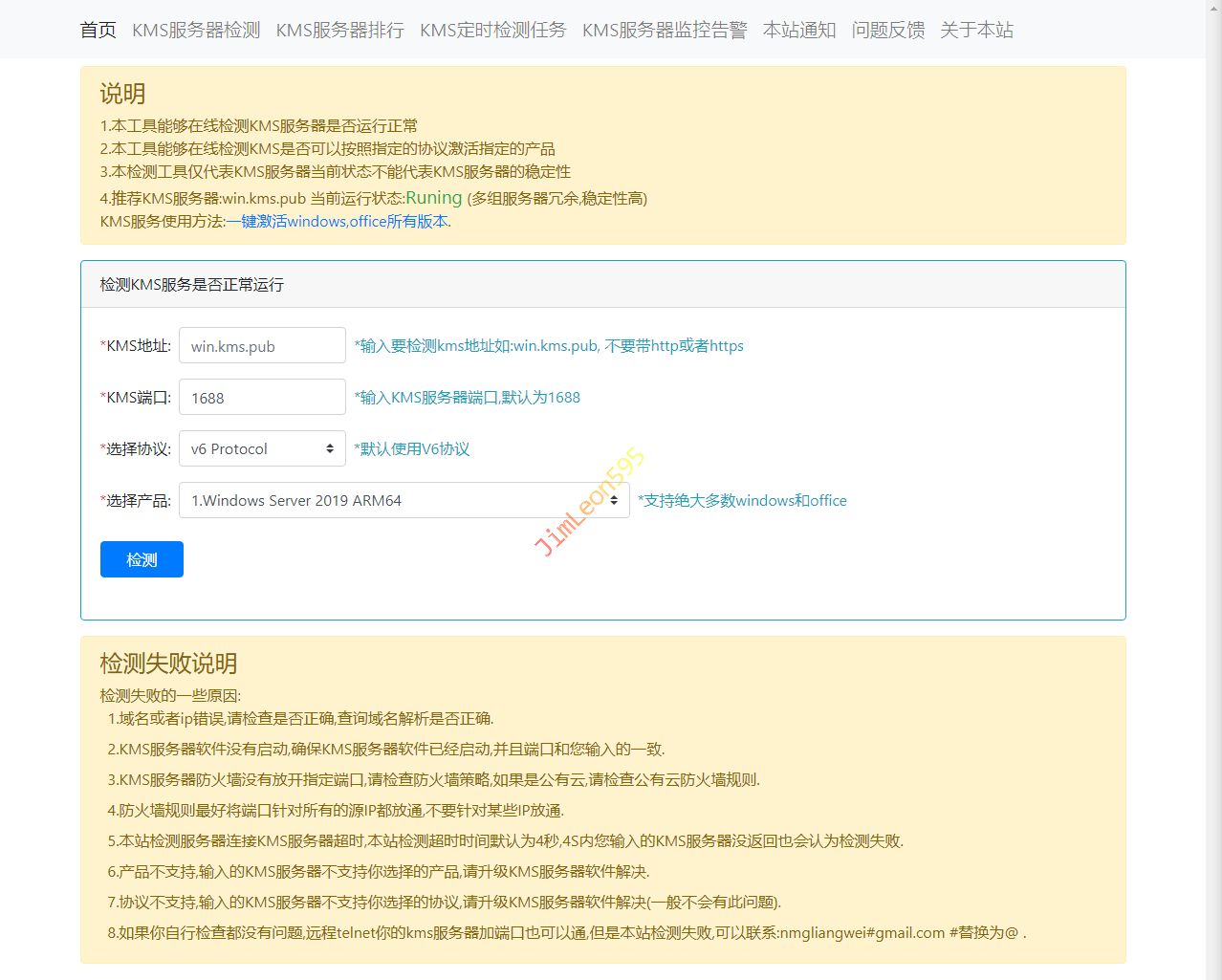This screenshot has width=1222, height=980.
Task: Open the KMS服务器排行 menu item
Action: pyautogui.click(x=339, y=31)
